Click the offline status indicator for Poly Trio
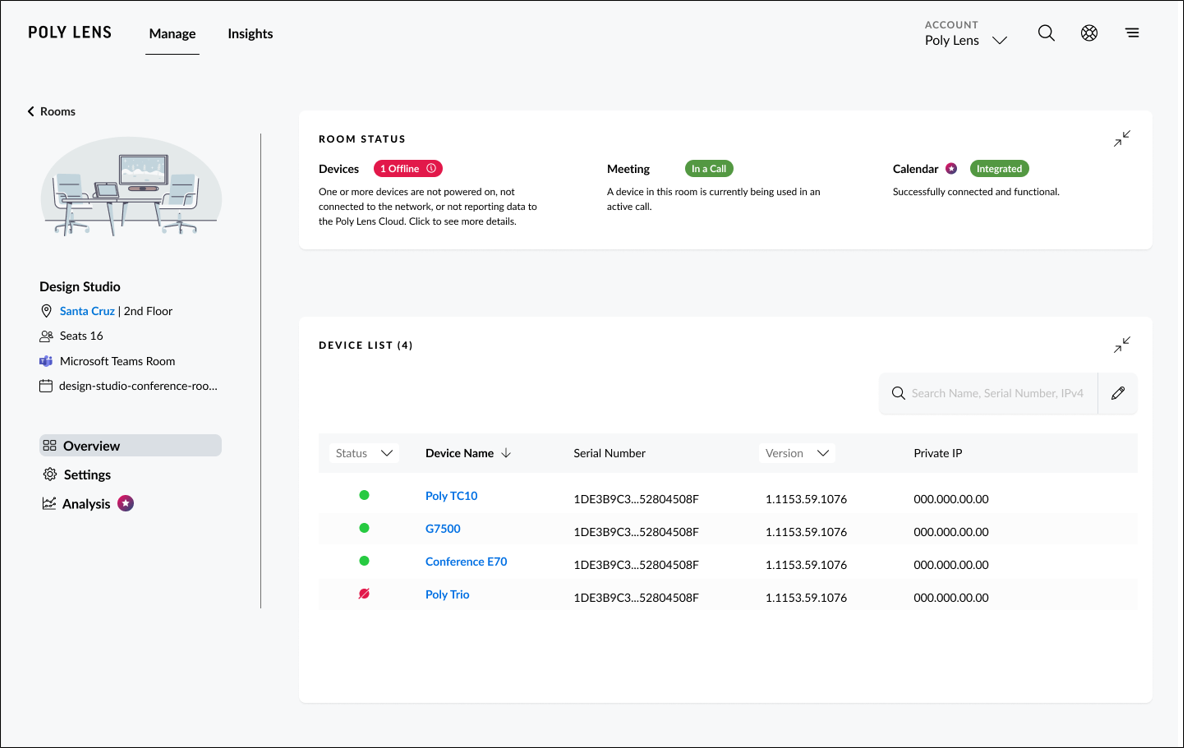The height and width of the screenshot is (748, 1184). (x=364, y=593)
